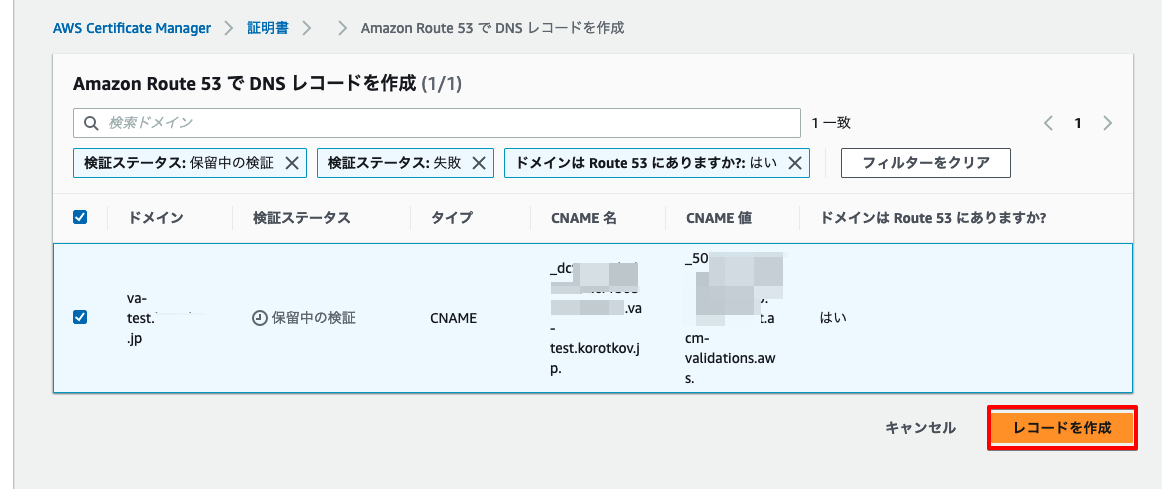Screen dimensions: 1162x489
Task: Go to 証明書 breadcrumb link
Action: pyautogui.click(x=268, y=28)
